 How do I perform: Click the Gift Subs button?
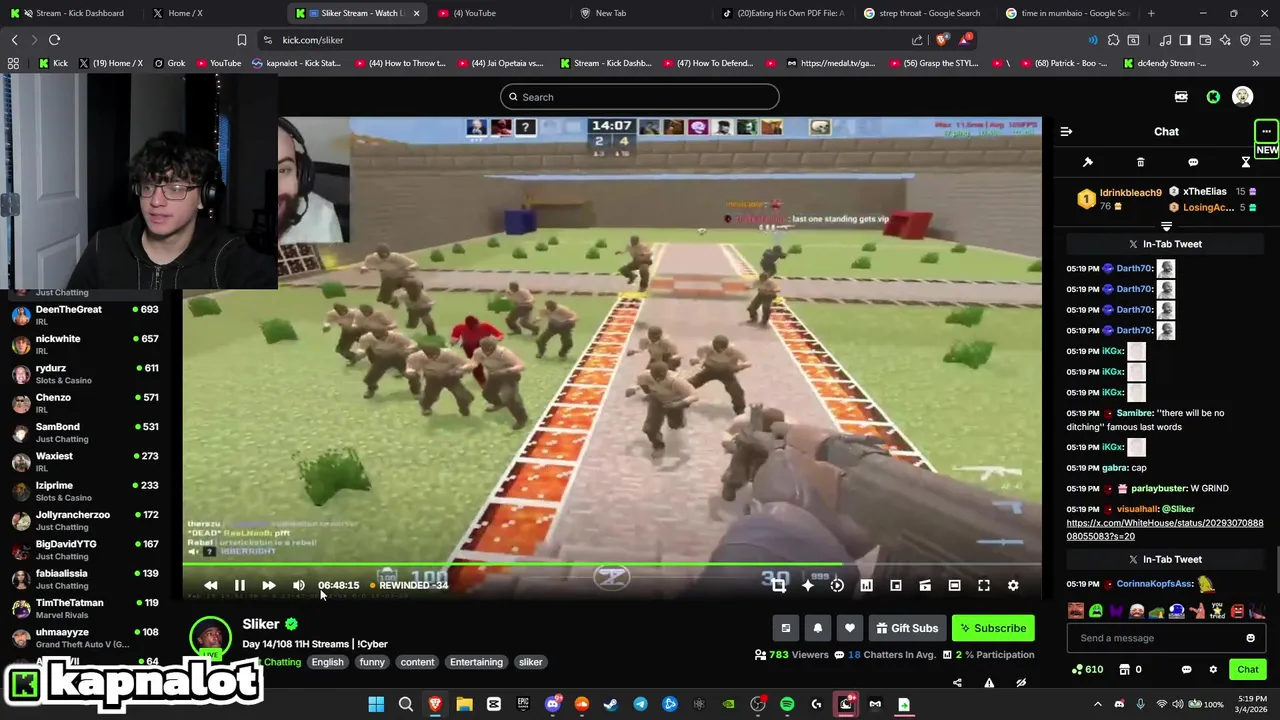click(x=907, y=628)
